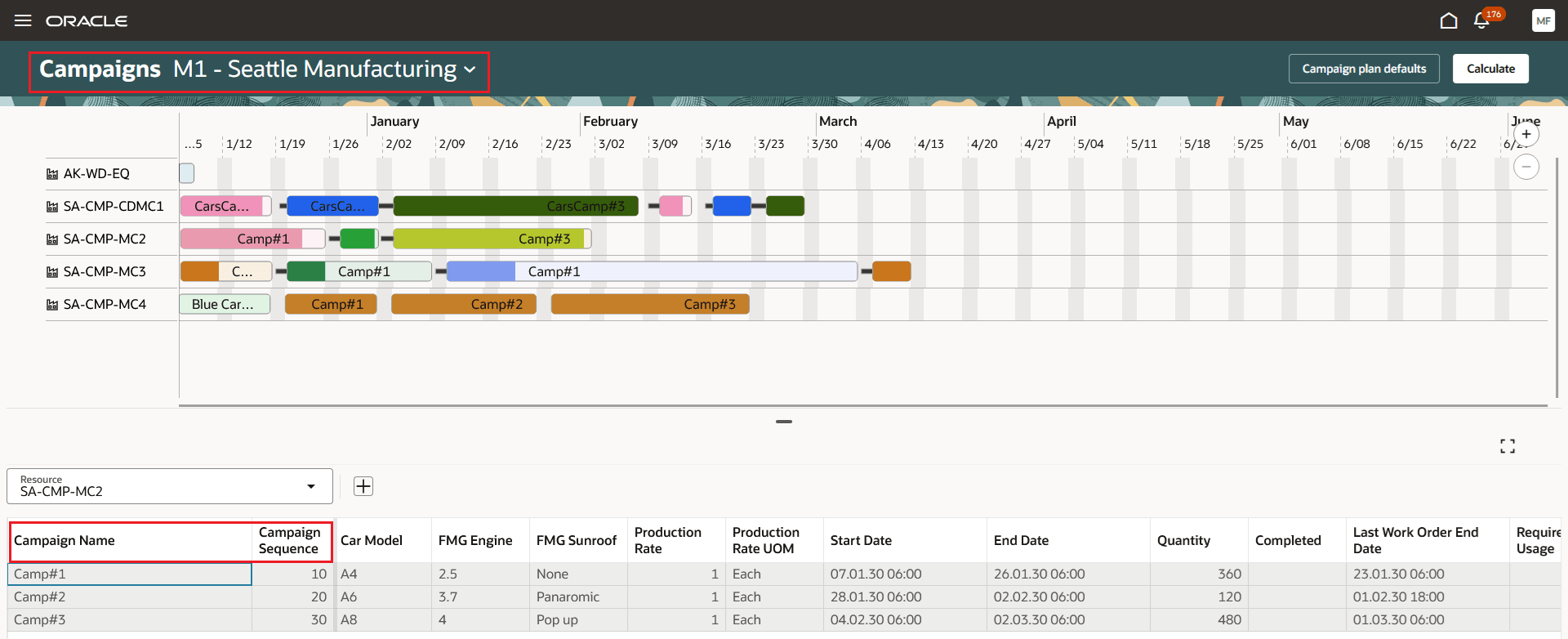Click the Pop up sunroof cell

[578, 620]
